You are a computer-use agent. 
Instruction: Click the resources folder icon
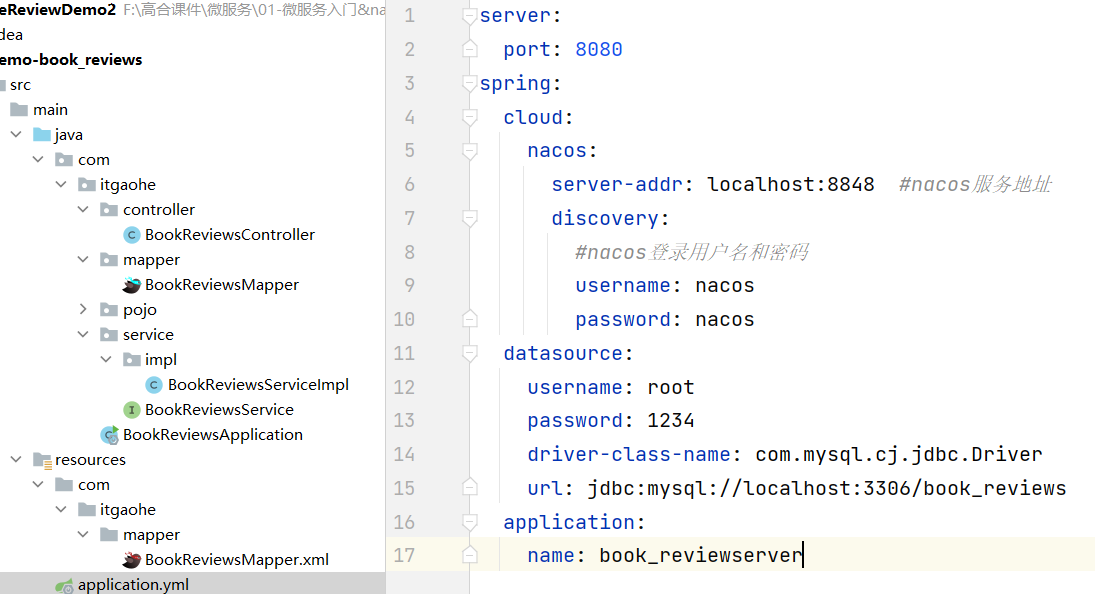pos(43,460)
